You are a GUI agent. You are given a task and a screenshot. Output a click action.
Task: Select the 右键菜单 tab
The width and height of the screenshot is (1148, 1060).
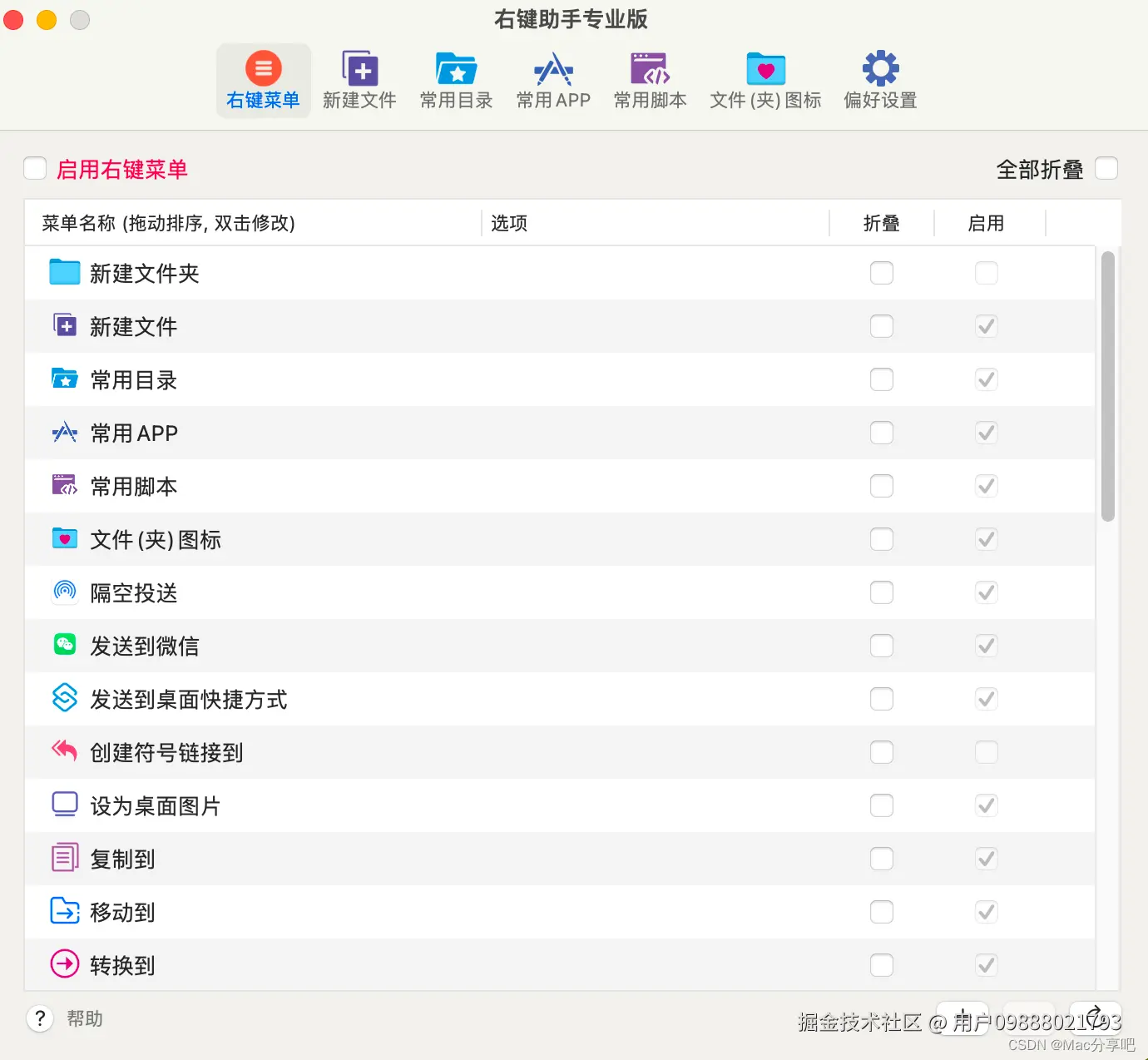(x=264, y=79)
